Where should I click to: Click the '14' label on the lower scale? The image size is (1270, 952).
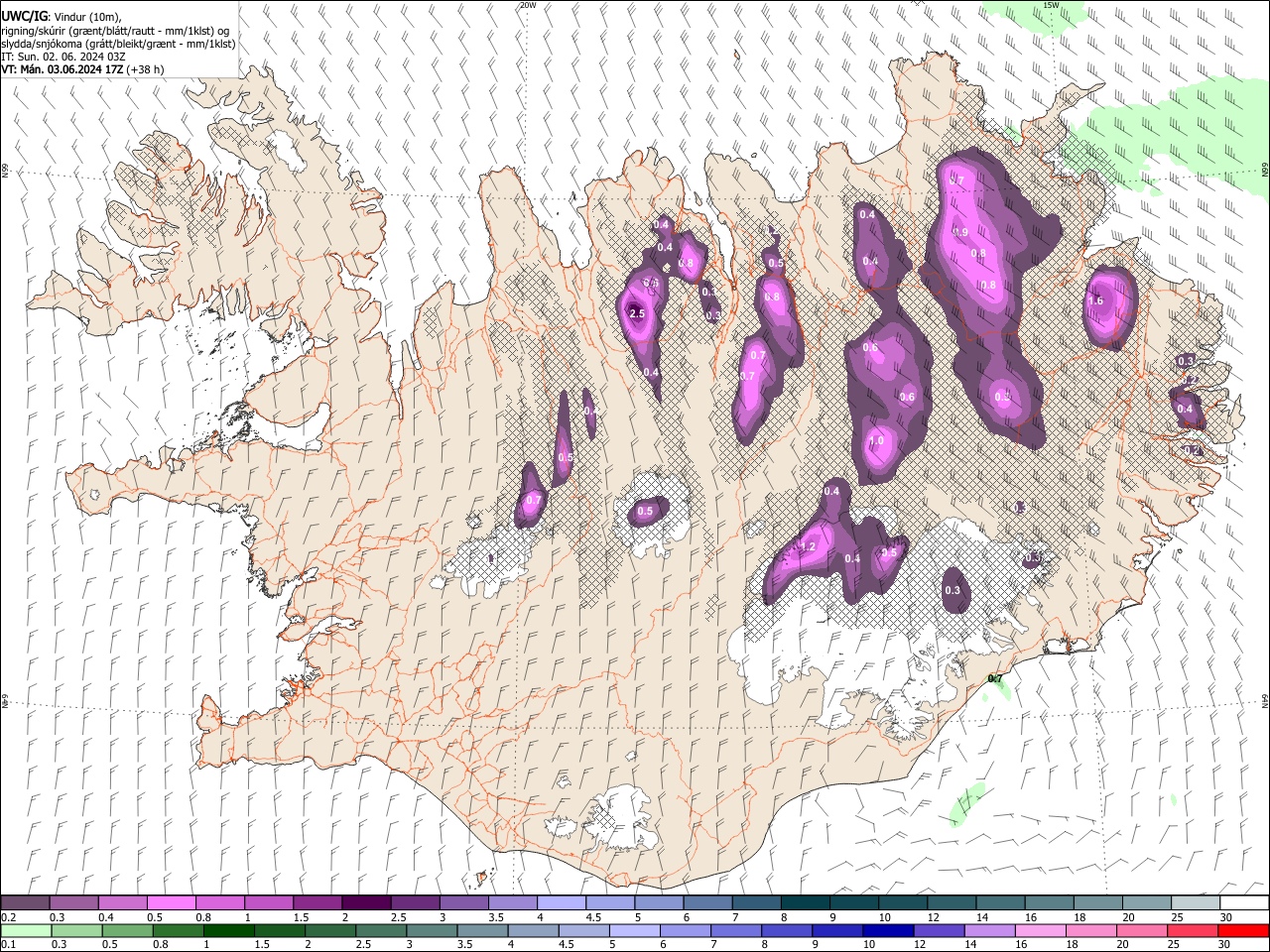click(969, 944)
